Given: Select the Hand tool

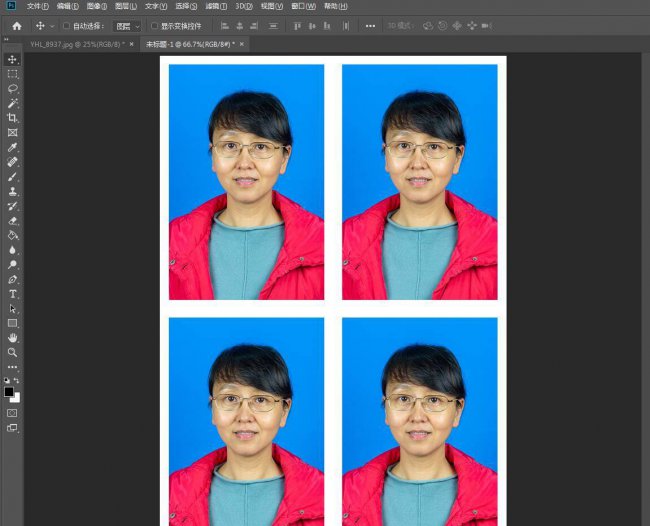Looking at the screenshot, I should click(x=12, y=338).
